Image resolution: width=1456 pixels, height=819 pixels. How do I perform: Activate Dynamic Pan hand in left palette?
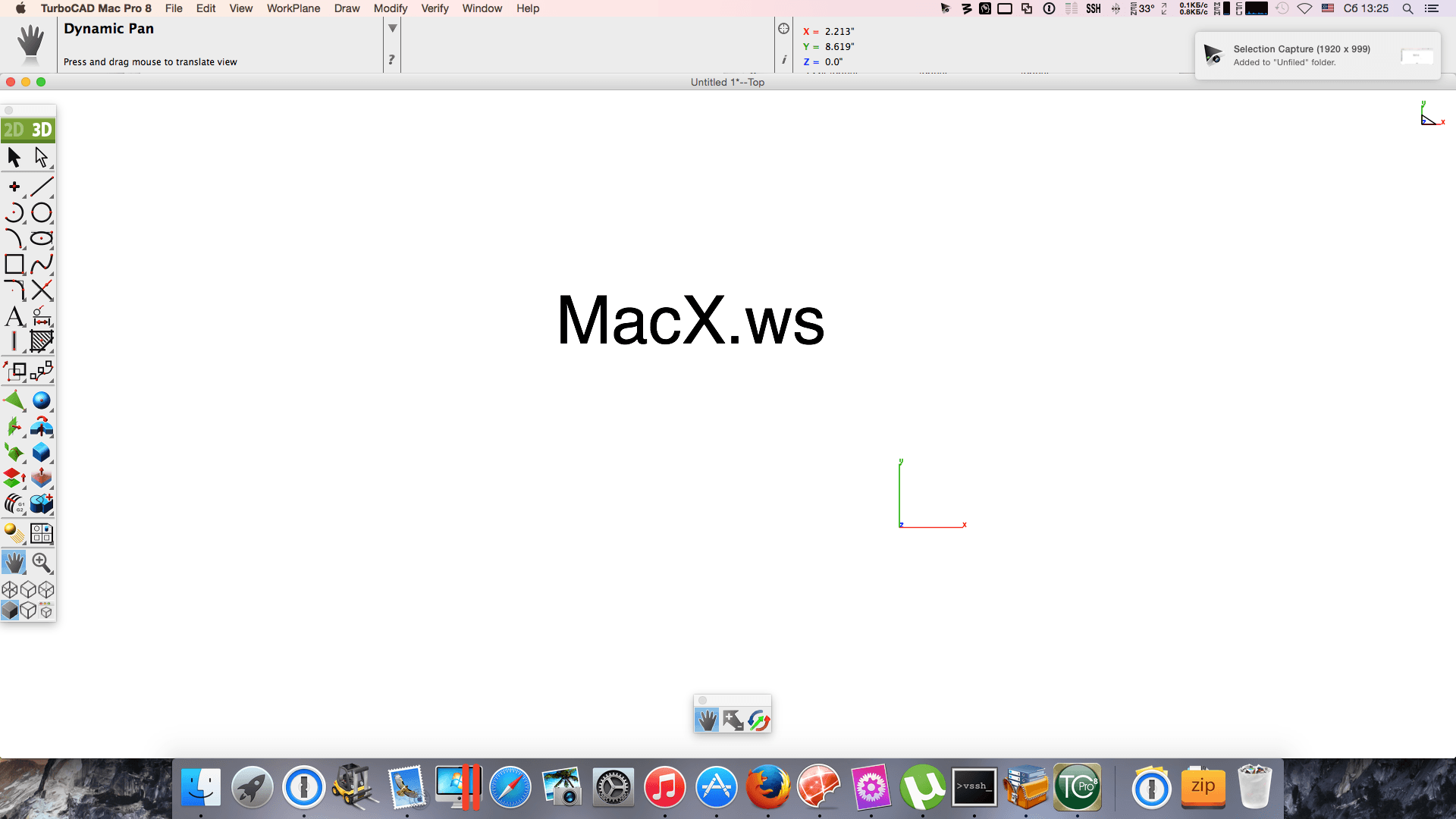tap(14, 563)
